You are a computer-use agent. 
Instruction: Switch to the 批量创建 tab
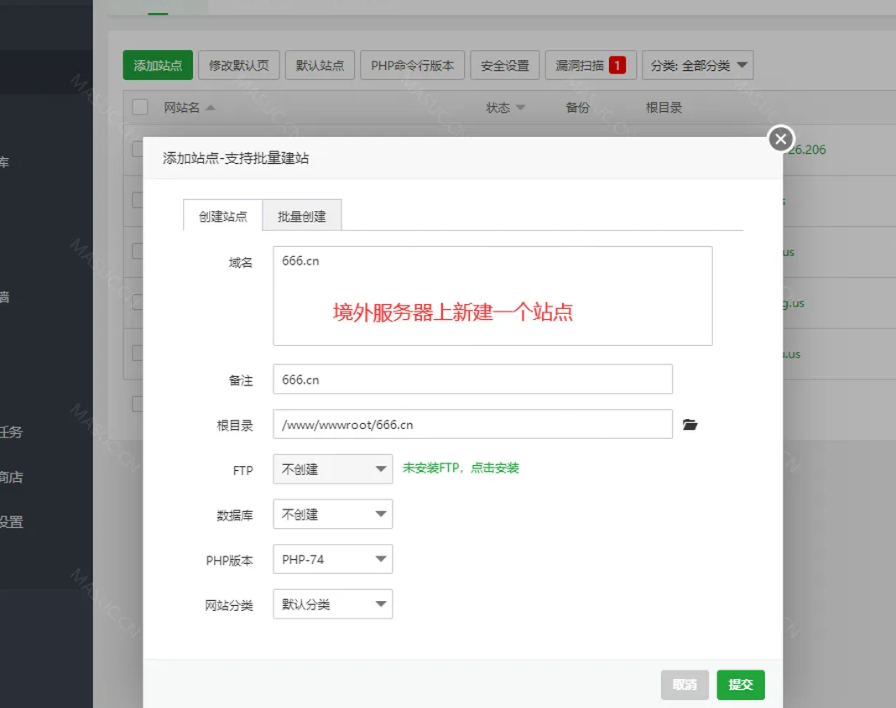click(302, 214)
